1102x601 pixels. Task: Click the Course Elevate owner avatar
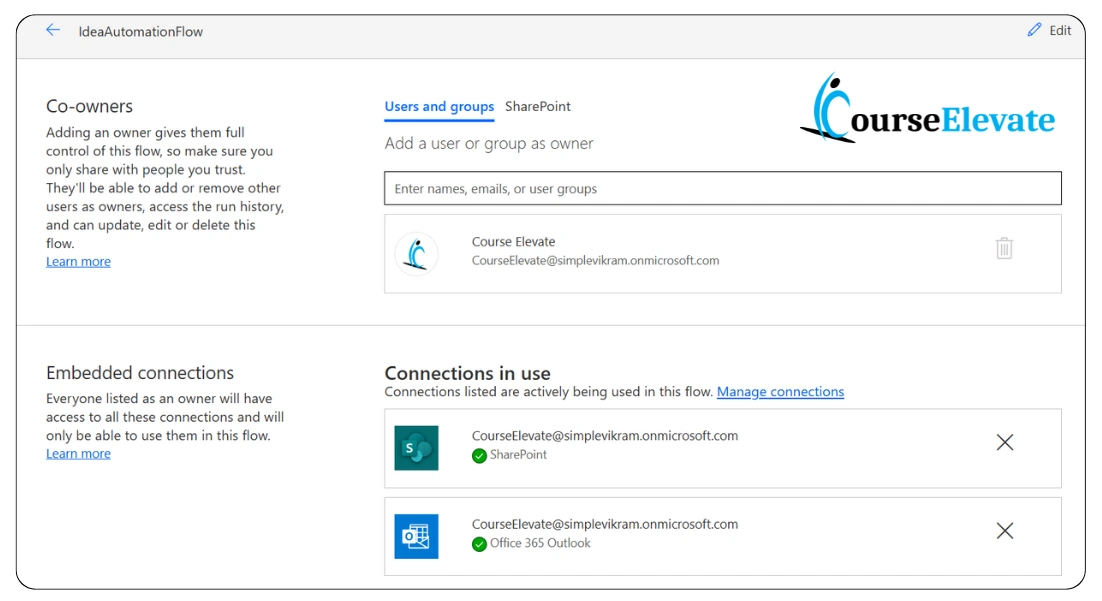point(416,253)
